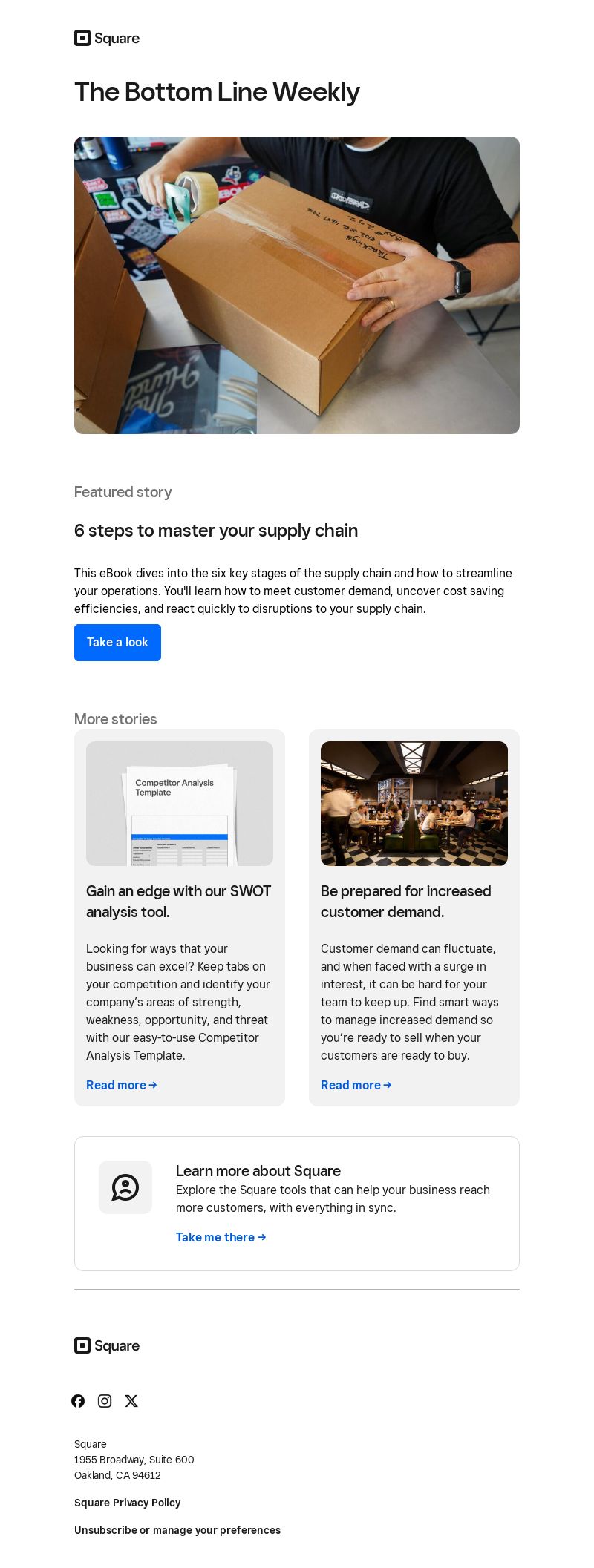Click 'Be prepared for increased customer demand' heading

click(x=406, y=902)
